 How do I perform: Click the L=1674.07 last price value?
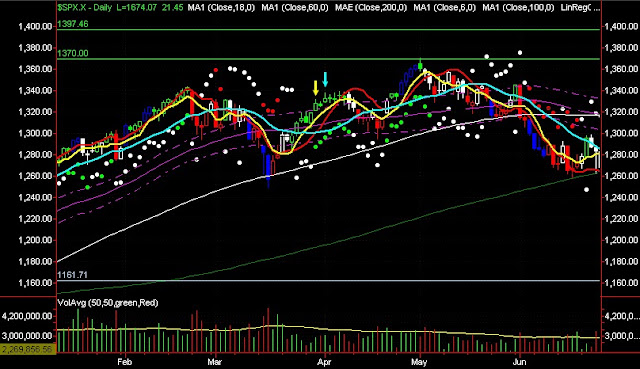[x=136, y=7]
